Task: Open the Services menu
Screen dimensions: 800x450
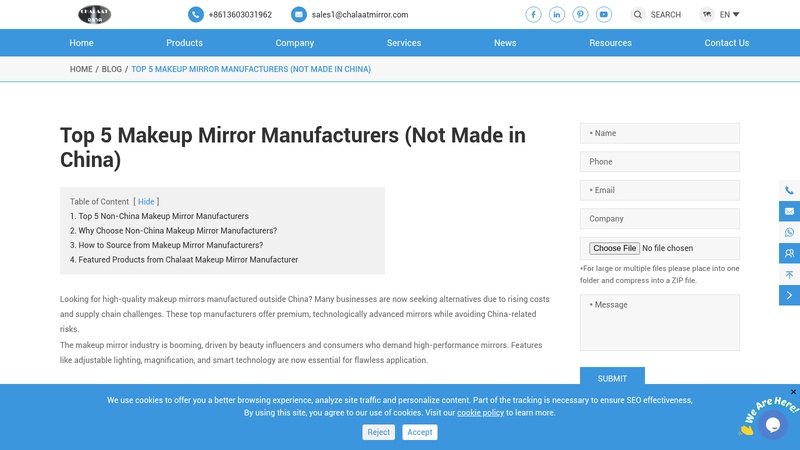Action: coord(404,43)
